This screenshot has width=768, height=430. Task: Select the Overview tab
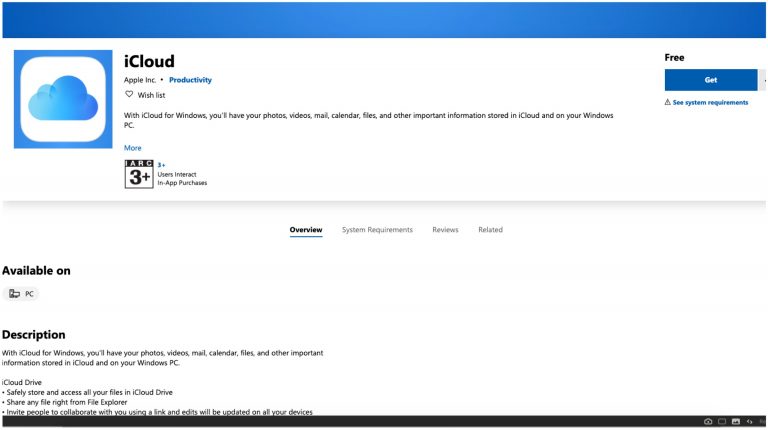pos(306,230)
